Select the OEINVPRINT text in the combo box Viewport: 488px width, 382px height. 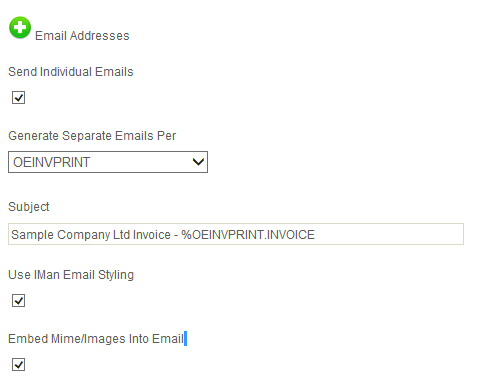[52, 162]
